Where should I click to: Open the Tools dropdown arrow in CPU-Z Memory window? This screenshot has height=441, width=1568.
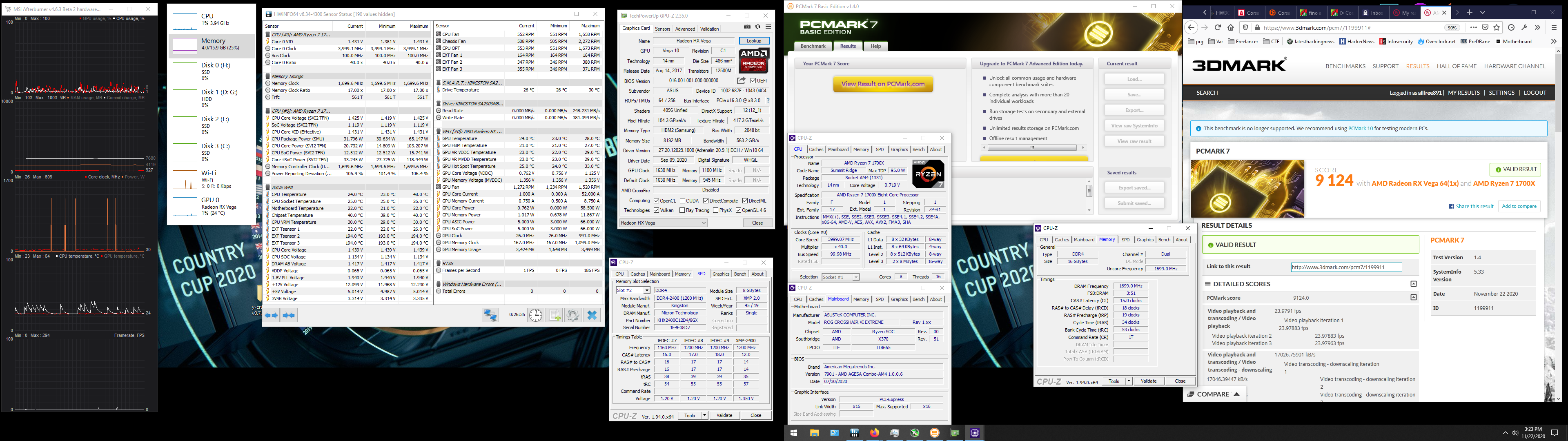click(x=1129, y=381)
